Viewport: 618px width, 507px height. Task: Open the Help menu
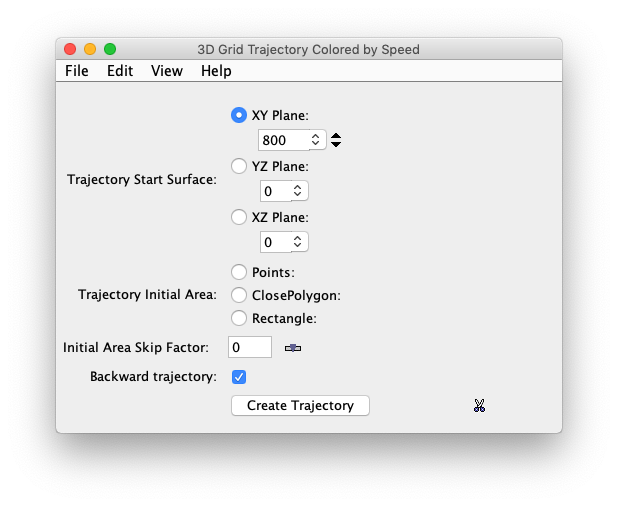[216, 71]
